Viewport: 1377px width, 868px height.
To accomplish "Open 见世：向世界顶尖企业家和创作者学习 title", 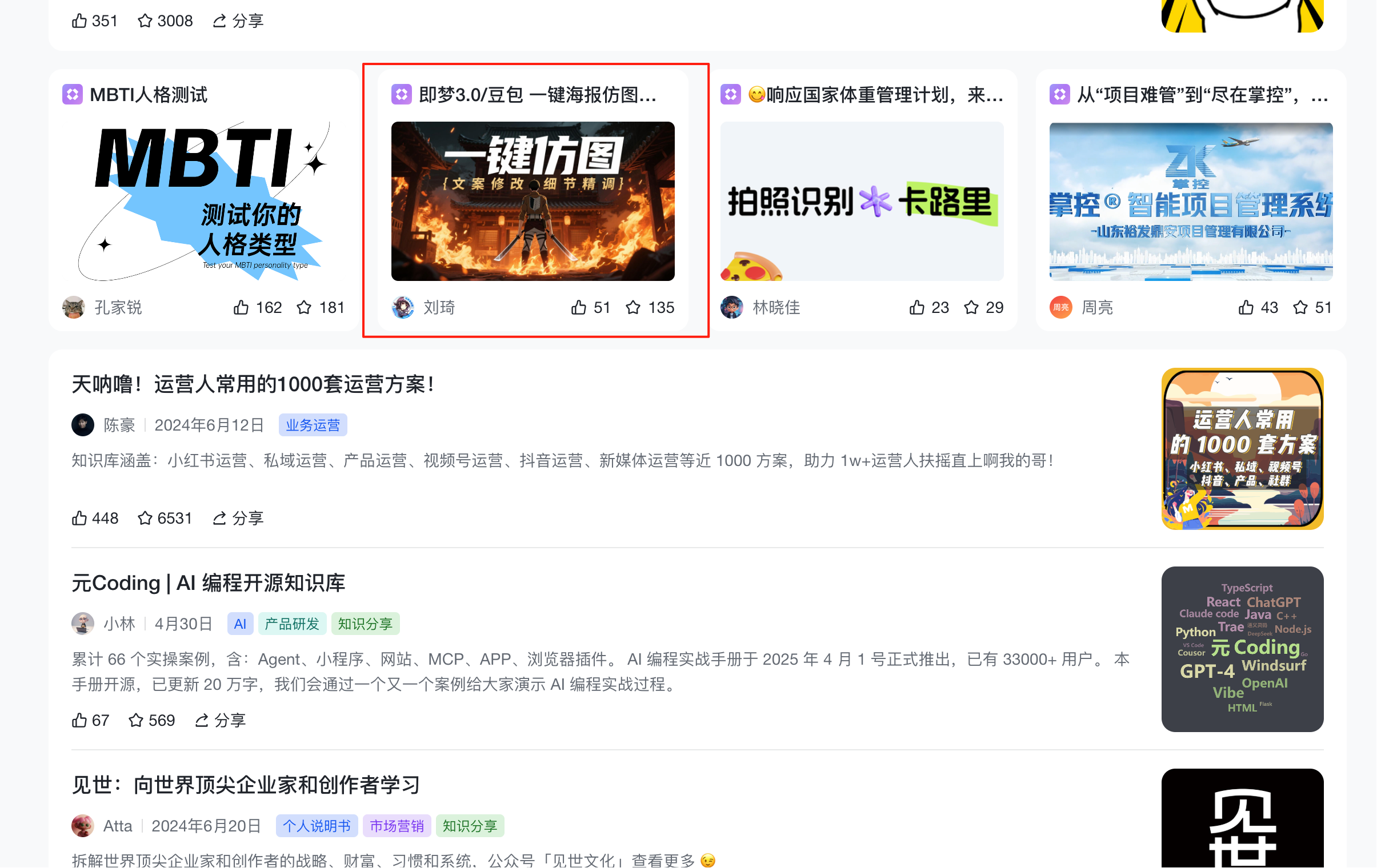I will click(246, 786).
